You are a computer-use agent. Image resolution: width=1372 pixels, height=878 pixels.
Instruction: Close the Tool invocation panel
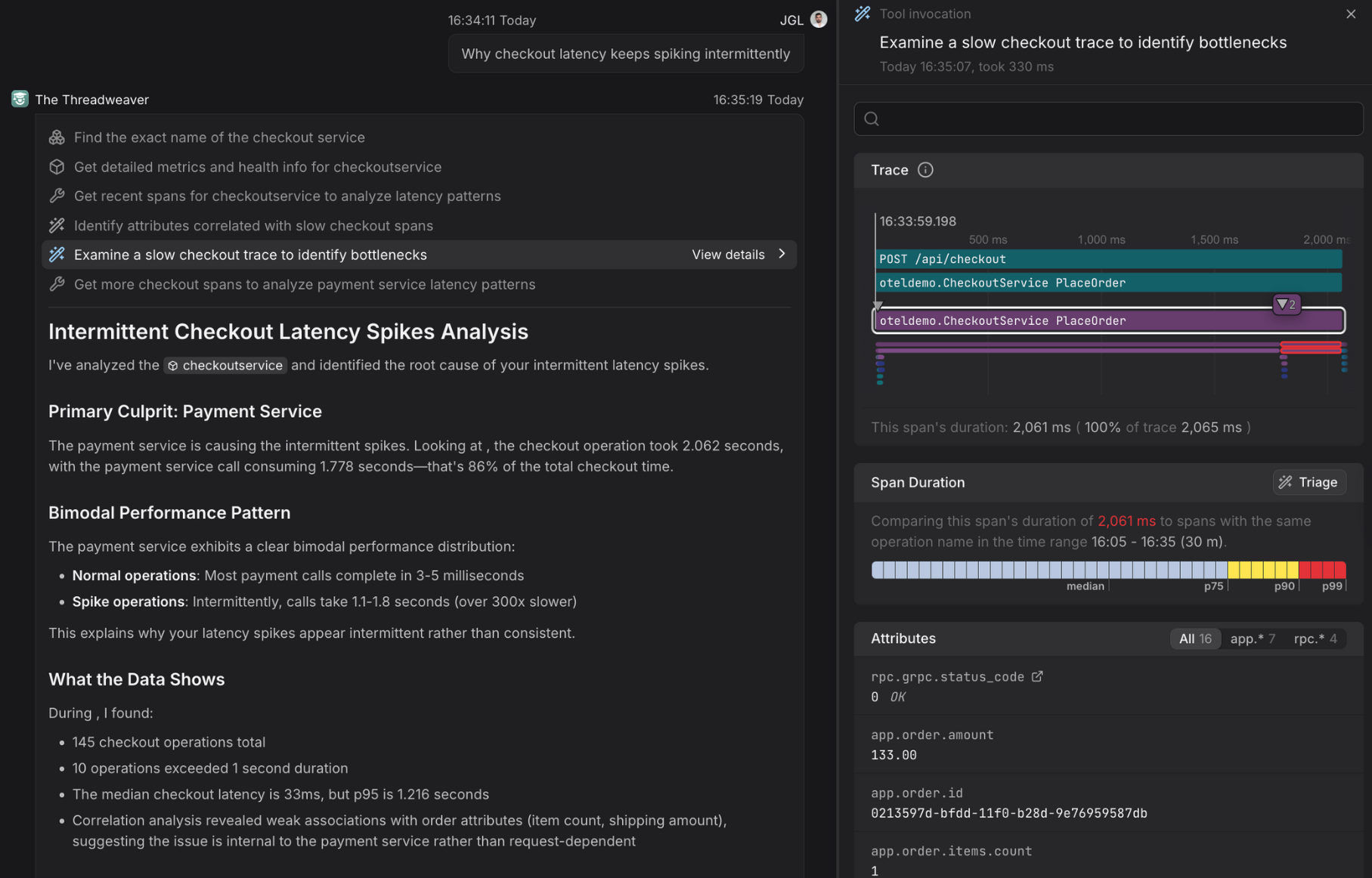coord(1350,14)
